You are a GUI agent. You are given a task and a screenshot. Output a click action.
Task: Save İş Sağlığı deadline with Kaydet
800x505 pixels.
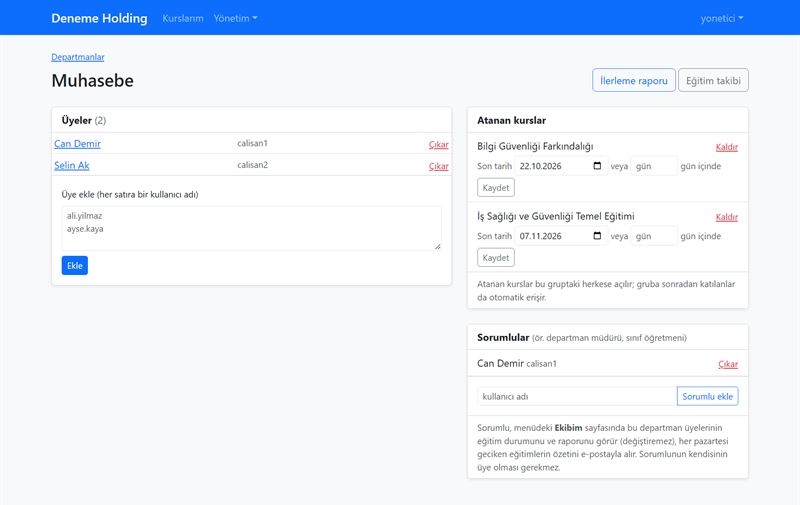496,258
